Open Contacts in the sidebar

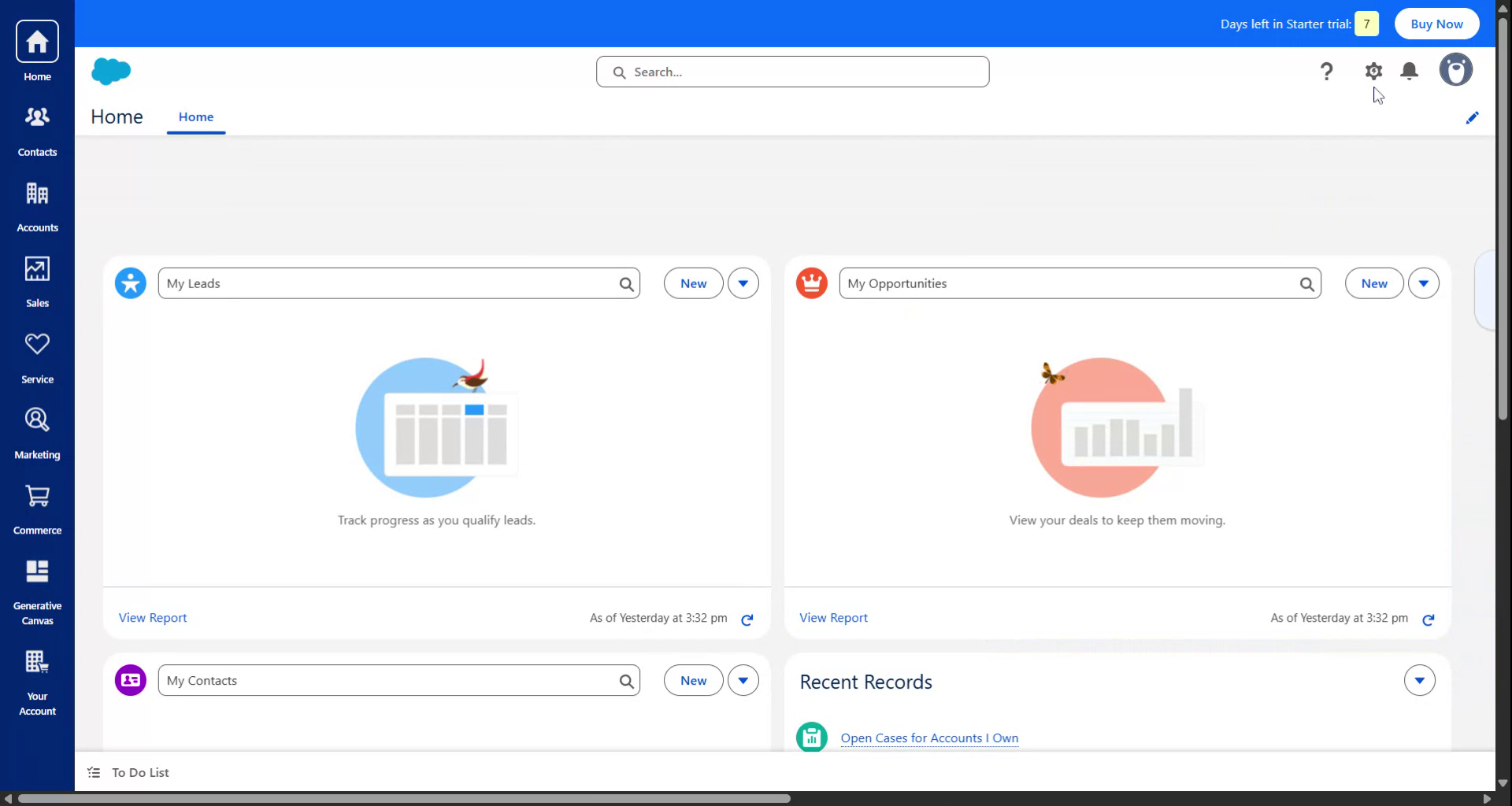pyautogui.click(x=37, y=131)
